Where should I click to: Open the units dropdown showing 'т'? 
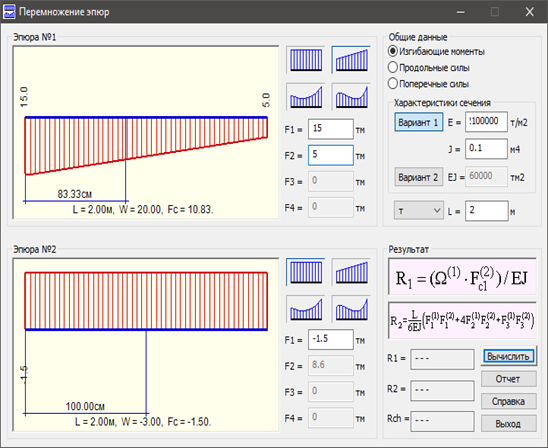pyautogui.click(x=419, y=210)
